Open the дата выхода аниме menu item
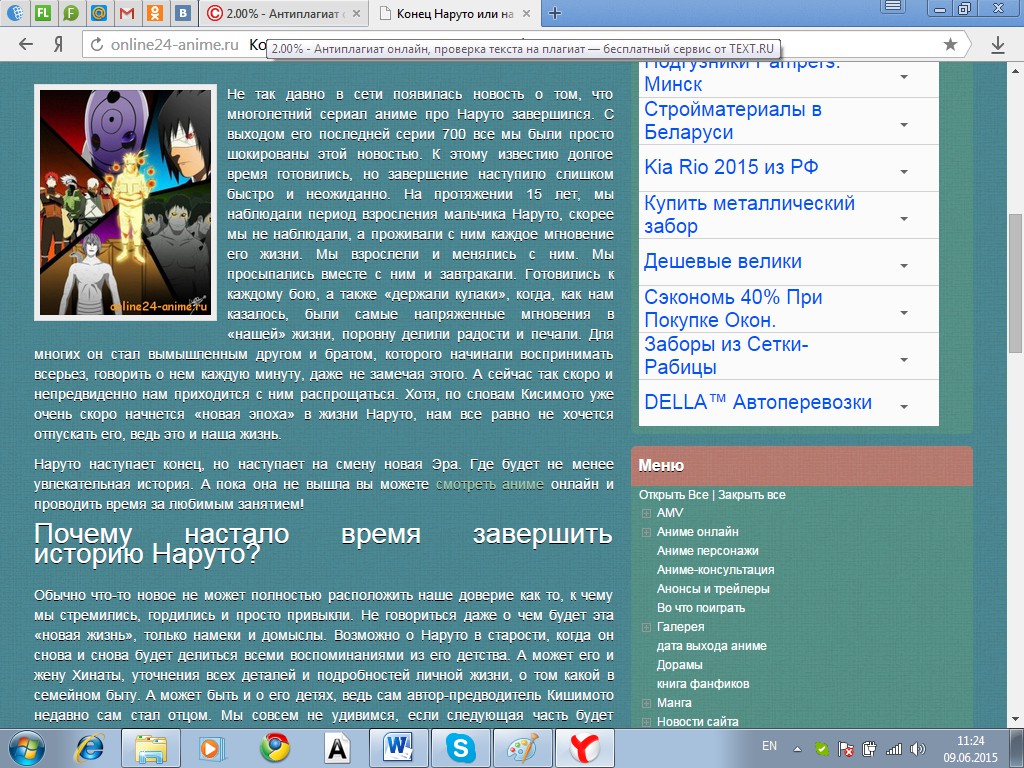 click(x=711, y=646)
